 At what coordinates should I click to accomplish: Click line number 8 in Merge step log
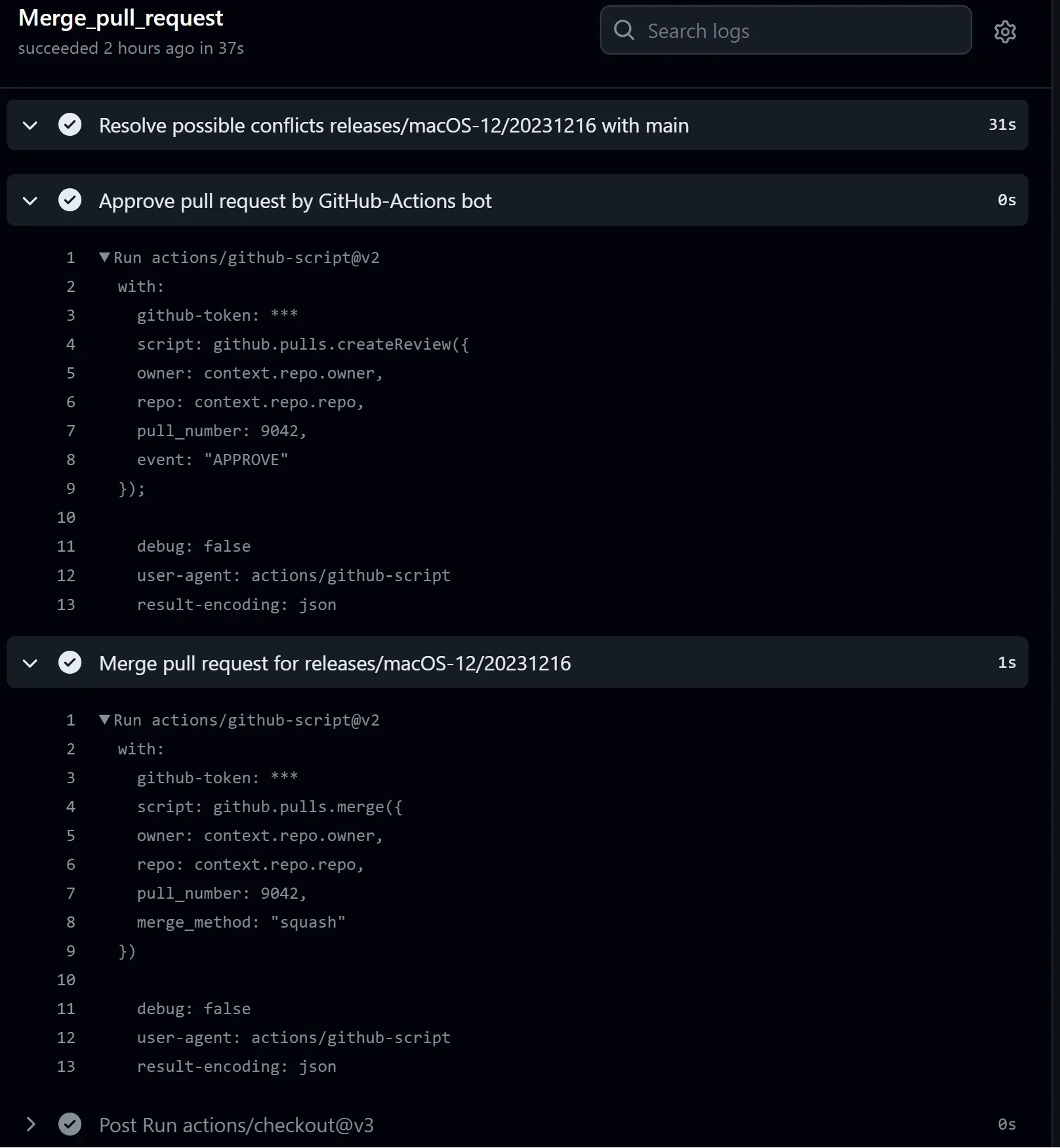(x=71, y=922)
